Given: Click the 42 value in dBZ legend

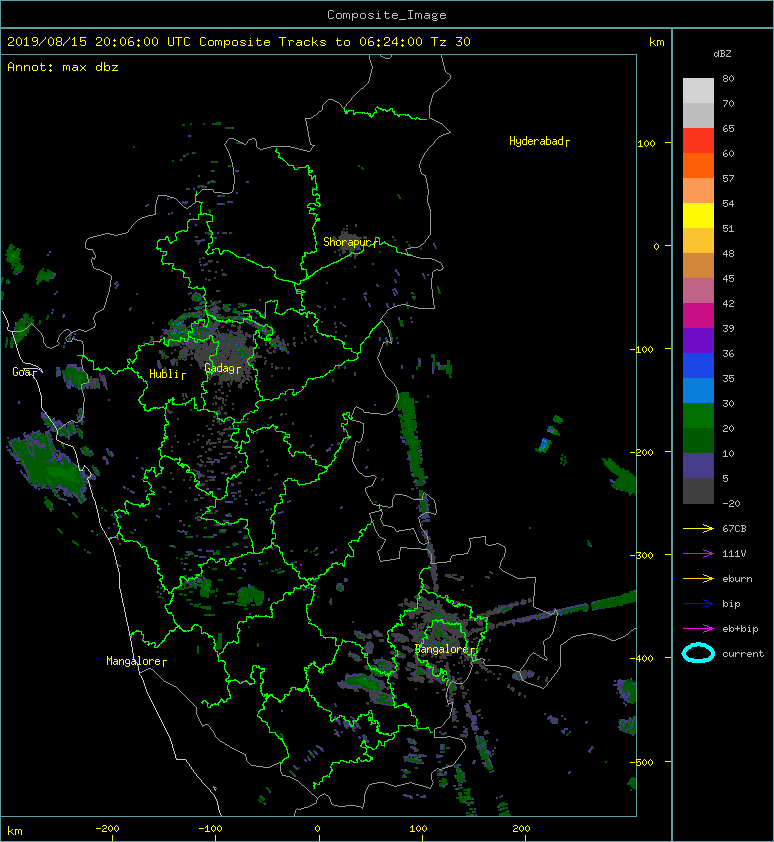Looking at the screenshot, I should coord(728,303).
